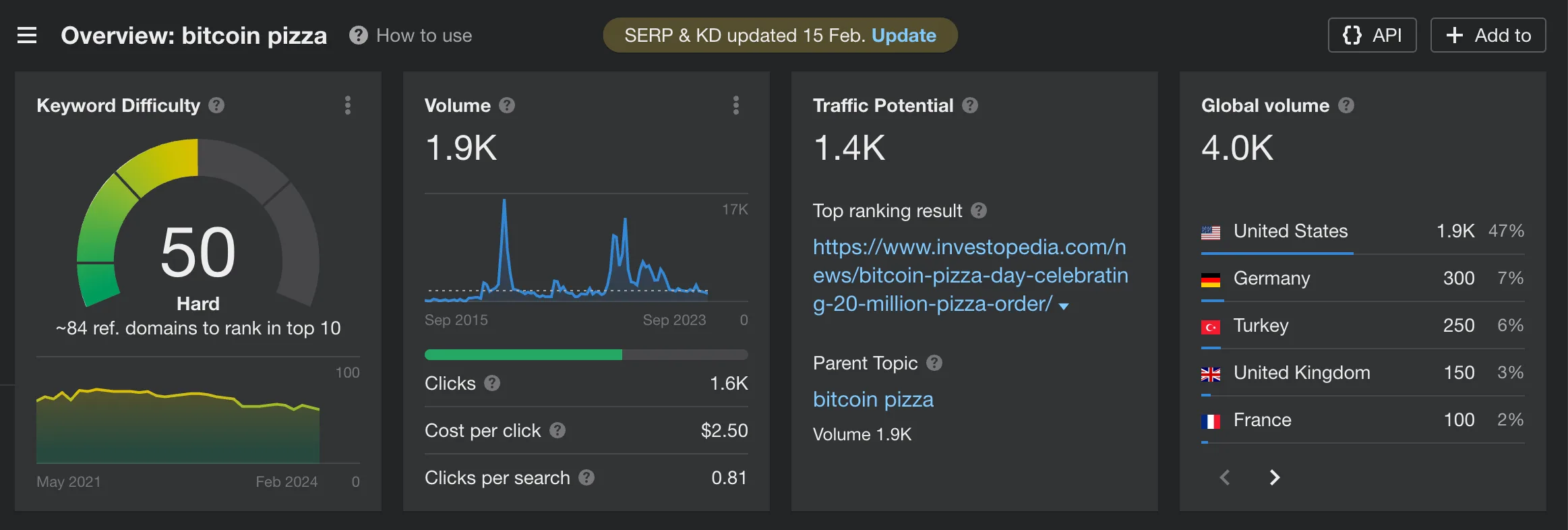
Task: Open the How to use guide
Action: click(423, 35)
